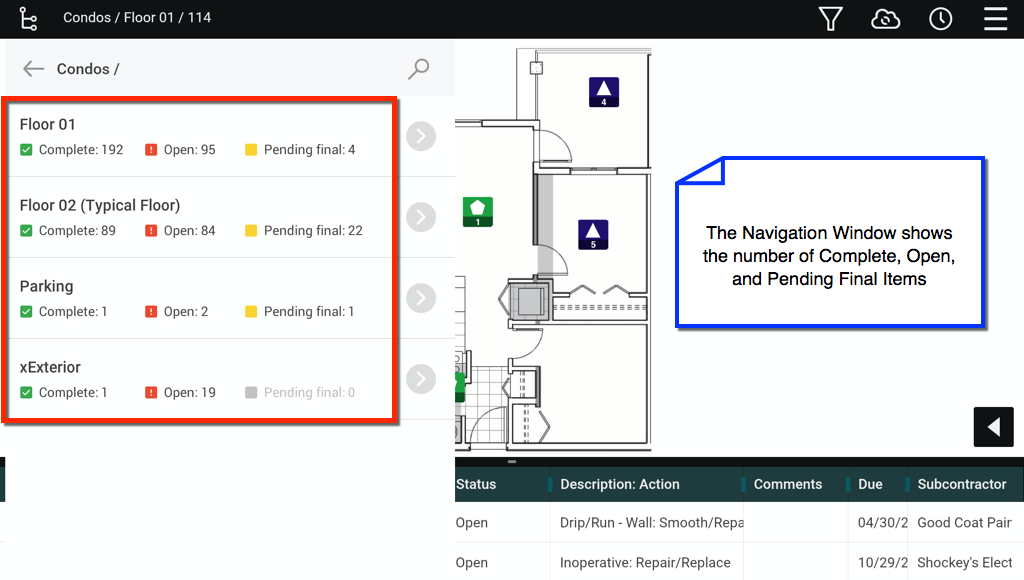Screen dimensions: 1024x580
Task: Collapse side panel with black arrow button
Action: (993, 427)
